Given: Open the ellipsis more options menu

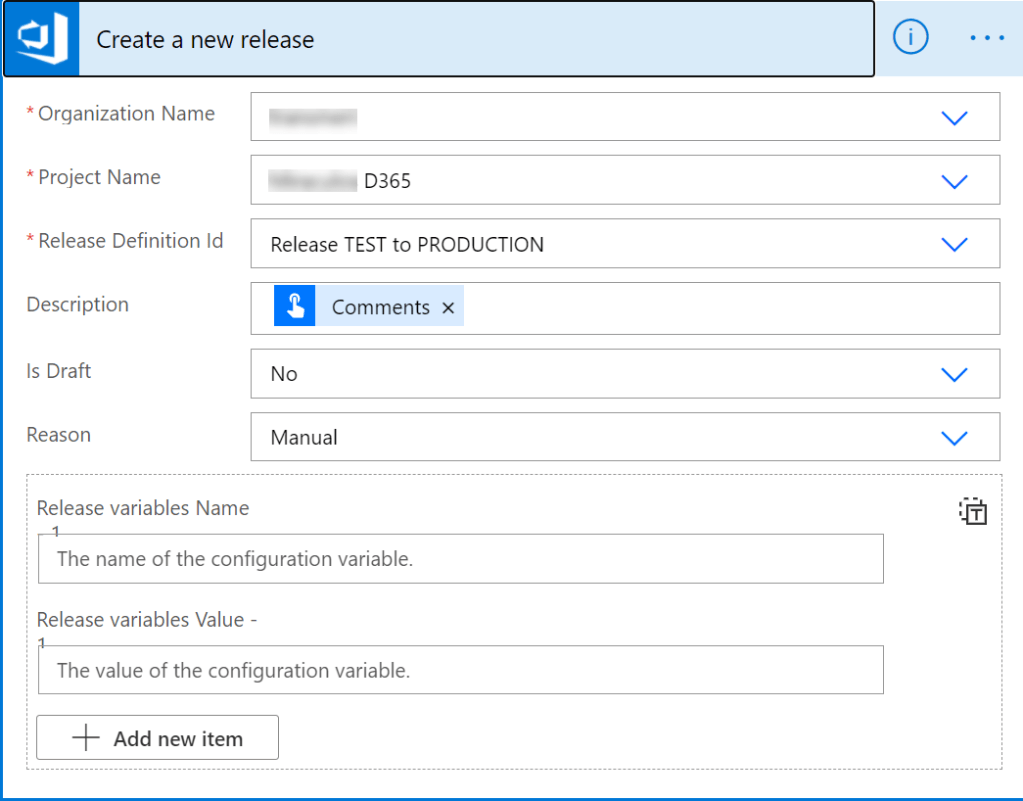Looking at the screenshot, I should pos(987,38).
